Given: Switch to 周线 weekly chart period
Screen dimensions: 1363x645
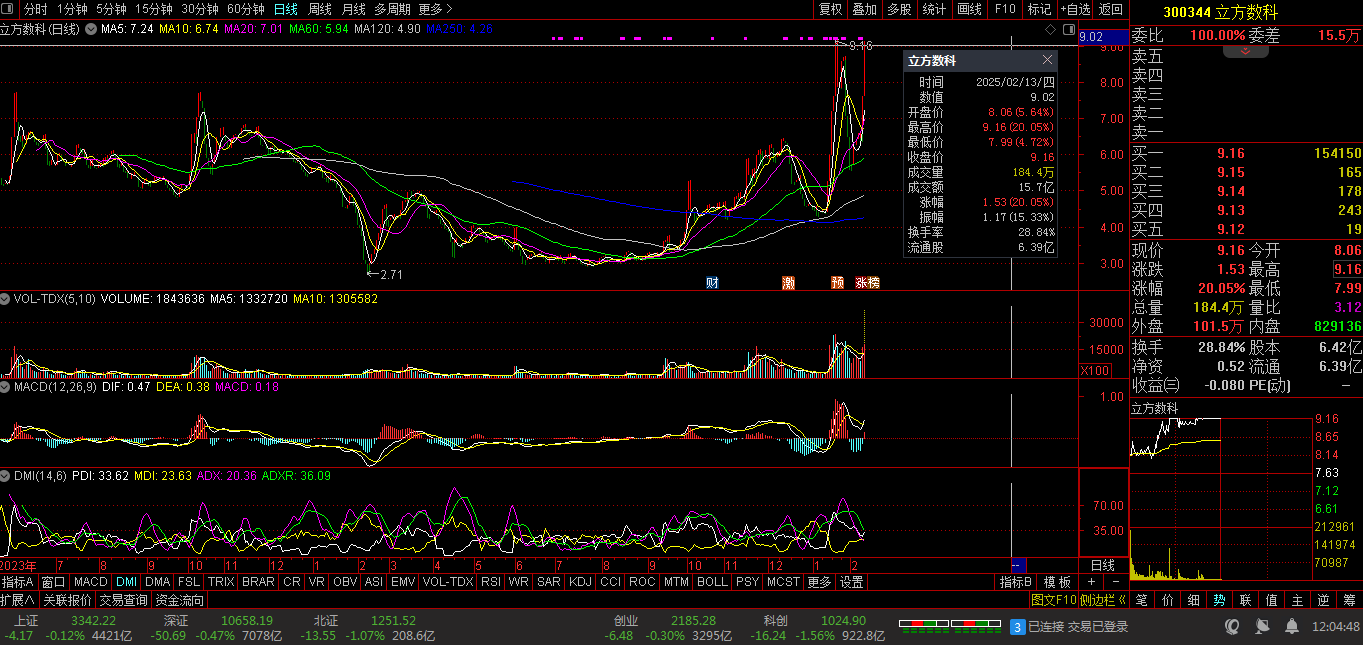Looking at the screenshot, I should click(x=319, y=9).
